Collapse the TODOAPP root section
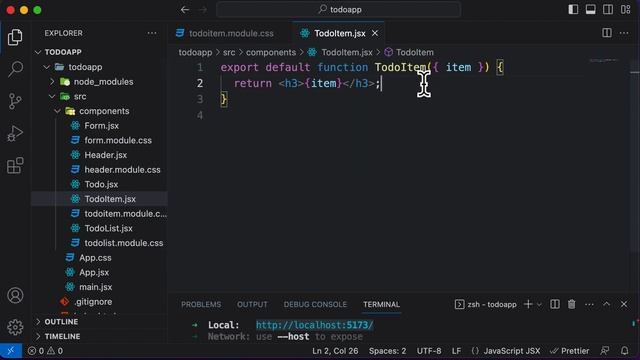The image size is (640, 360). point(99,52)
